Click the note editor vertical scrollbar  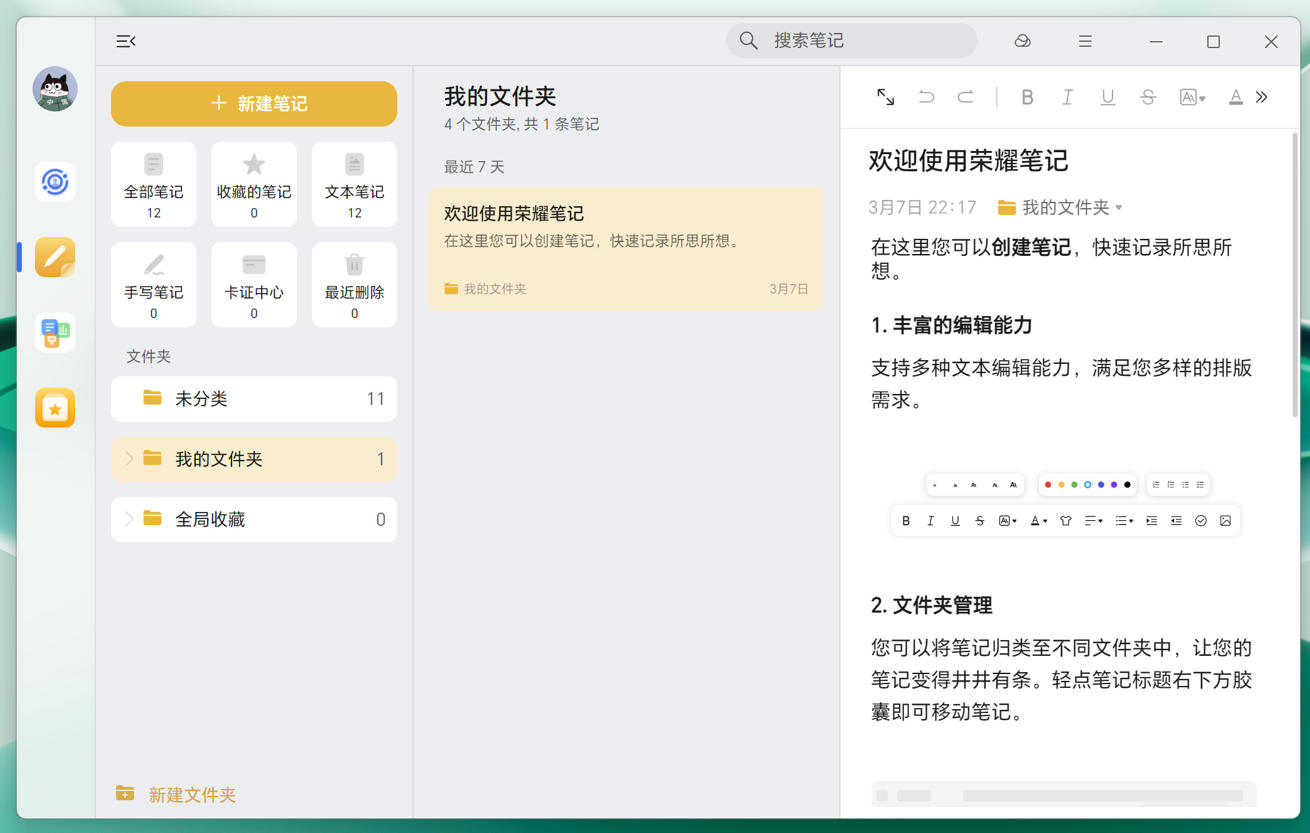coord(1296,275)
